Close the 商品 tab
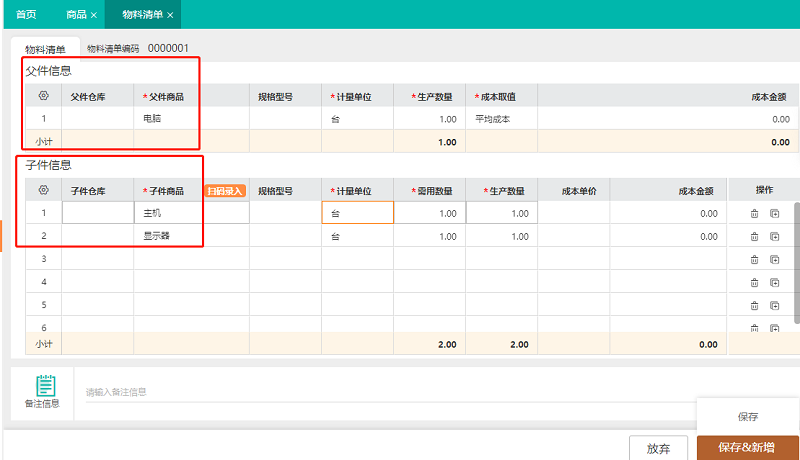Screen dimensions: 800x460 click(x=94, y=15)
